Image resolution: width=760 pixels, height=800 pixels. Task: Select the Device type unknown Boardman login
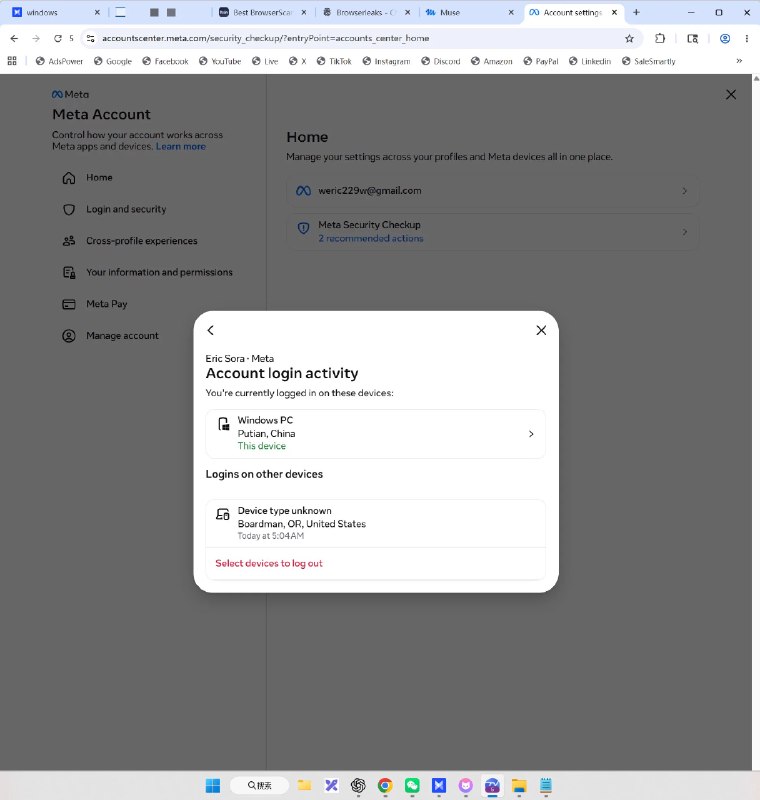point(375,523)
